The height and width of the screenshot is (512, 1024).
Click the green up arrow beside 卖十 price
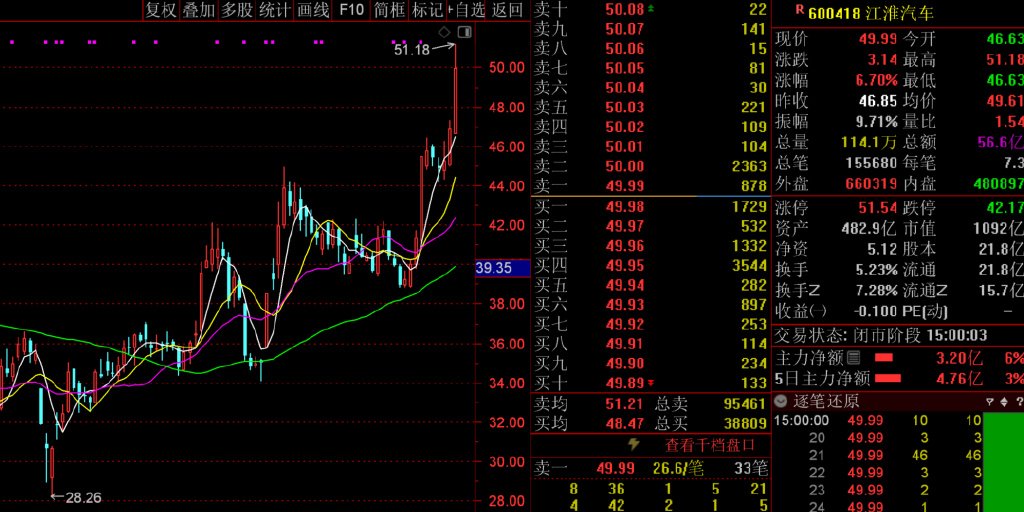[x=653, y=9]
